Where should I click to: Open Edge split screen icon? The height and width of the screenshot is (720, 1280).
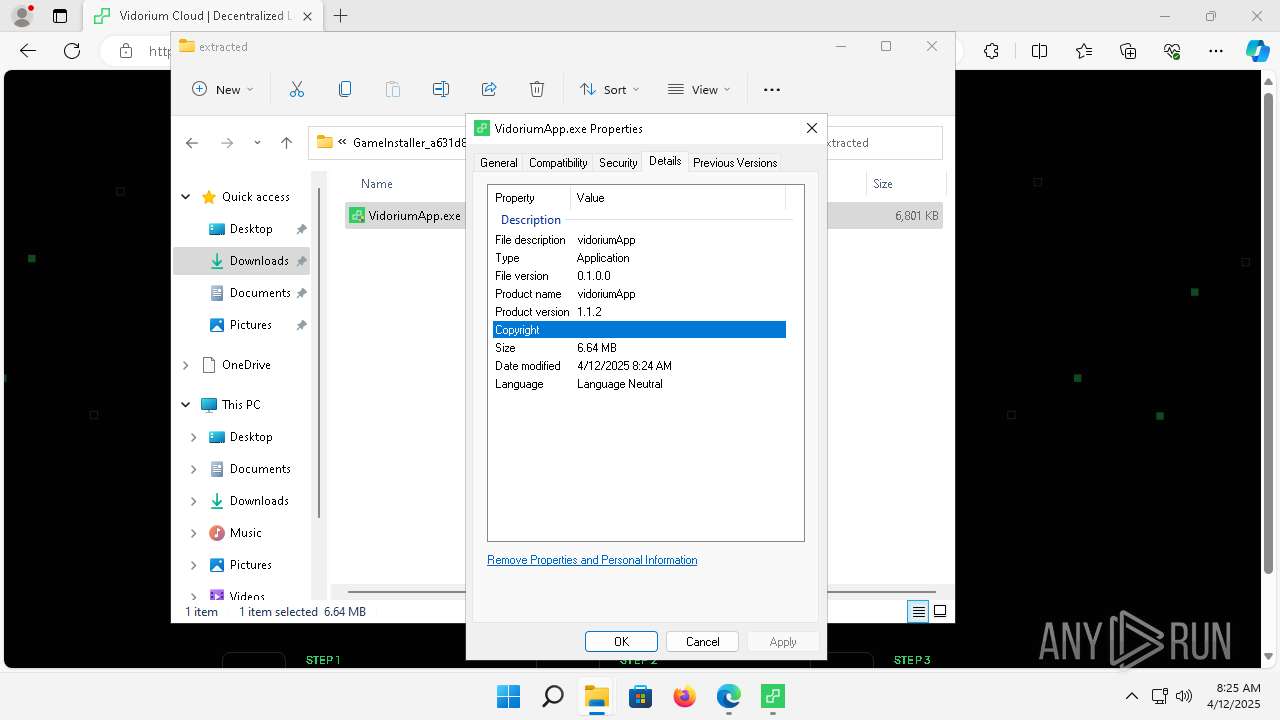[1039, 51]
